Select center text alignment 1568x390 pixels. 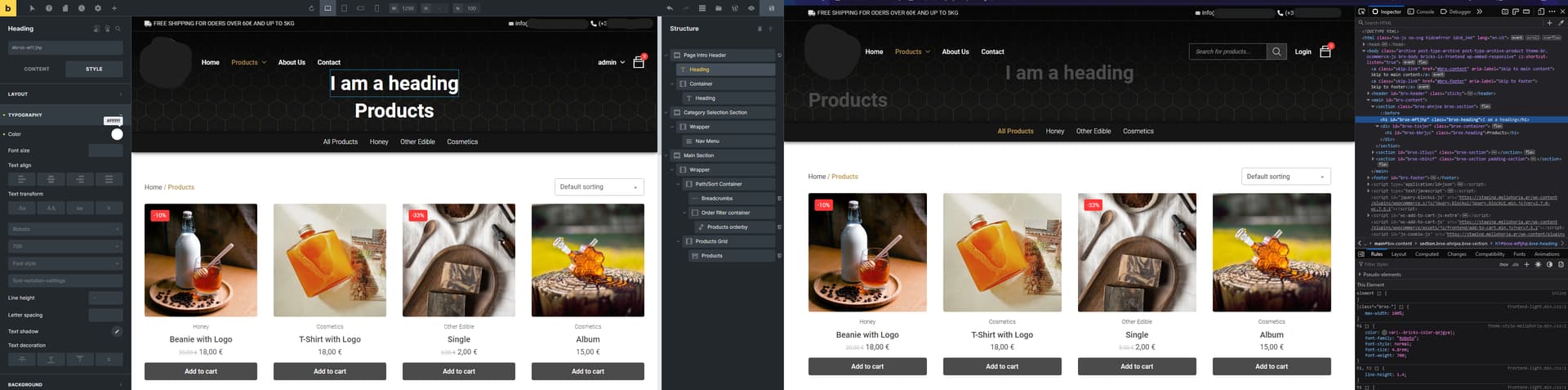coord(51,179)
